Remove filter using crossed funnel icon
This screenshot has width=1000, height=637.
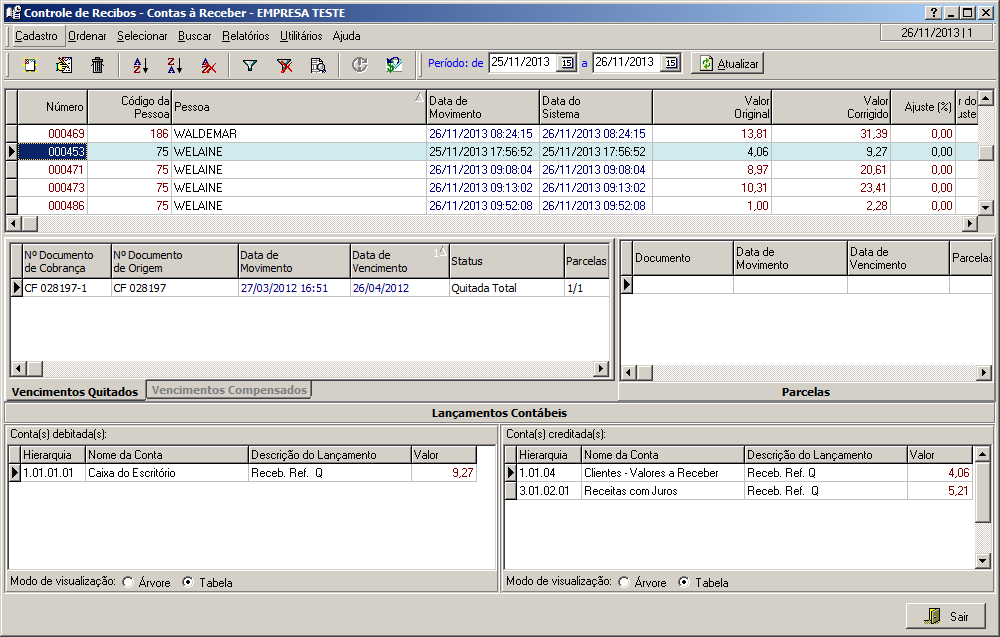[x=284, y=65]
